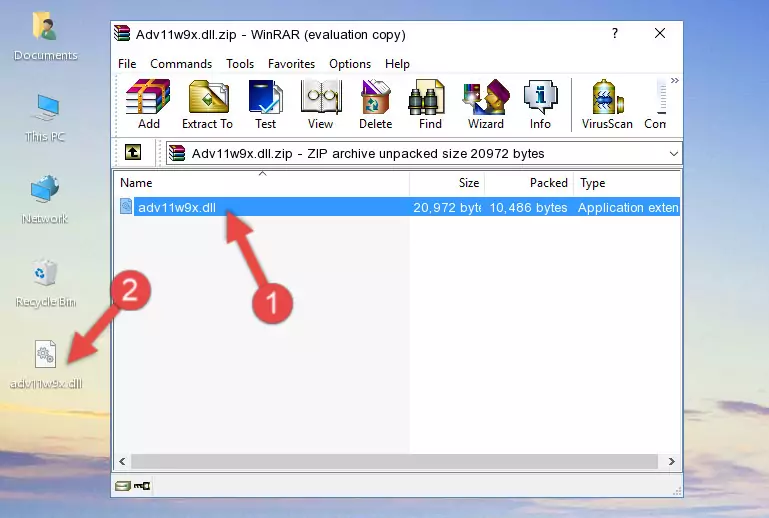Sort list by Name column
769x518 pixels.
tap(262, 183)
